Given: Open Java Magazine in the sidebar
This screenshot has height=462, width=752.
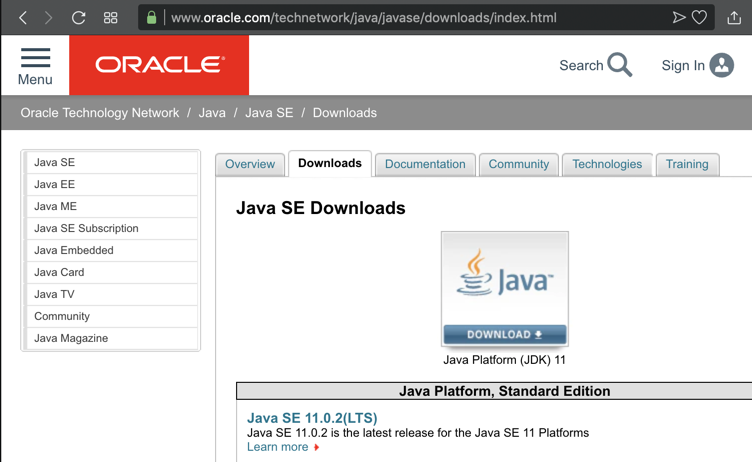Looking at the screenshot, I should point(111,338).
